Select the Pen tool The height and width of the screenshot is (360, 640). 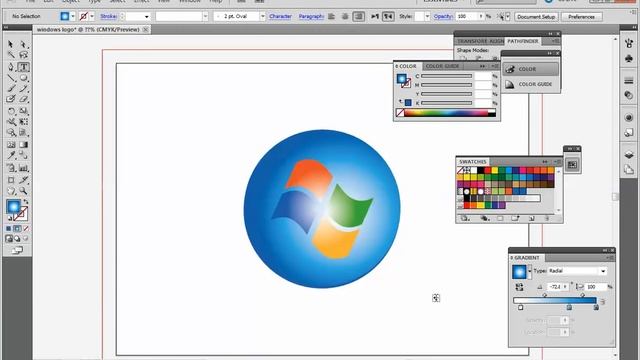point(11,67)
